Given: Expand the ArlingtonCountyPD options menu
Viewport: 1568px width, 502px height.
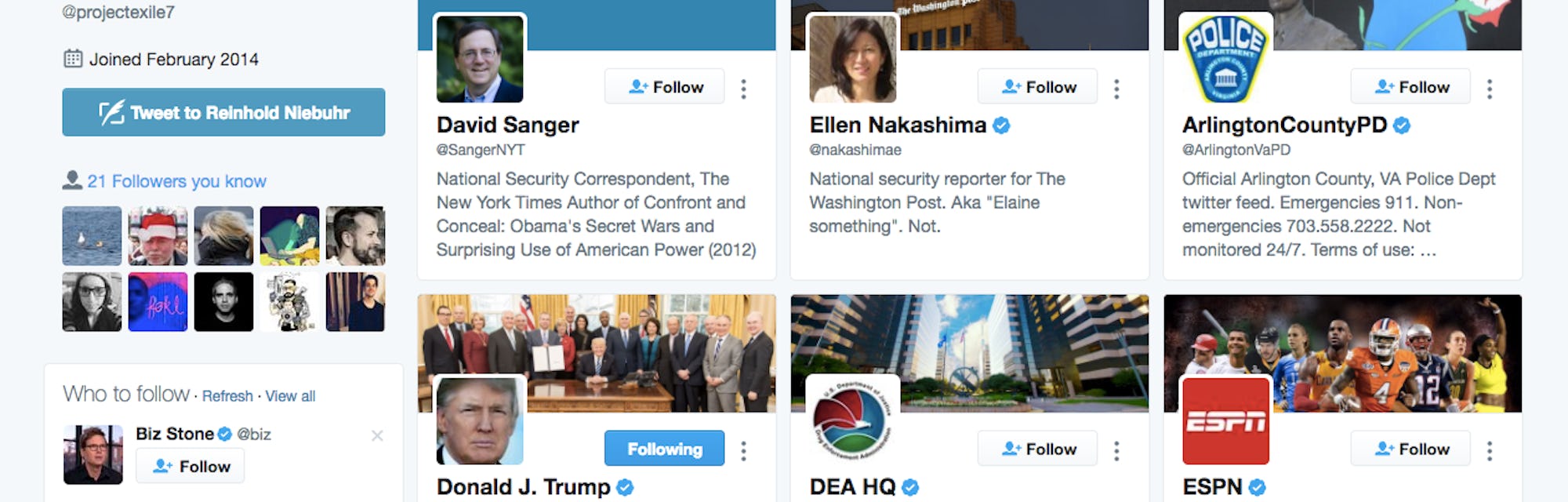Looking at the screenshot, I should [1490, 89].
